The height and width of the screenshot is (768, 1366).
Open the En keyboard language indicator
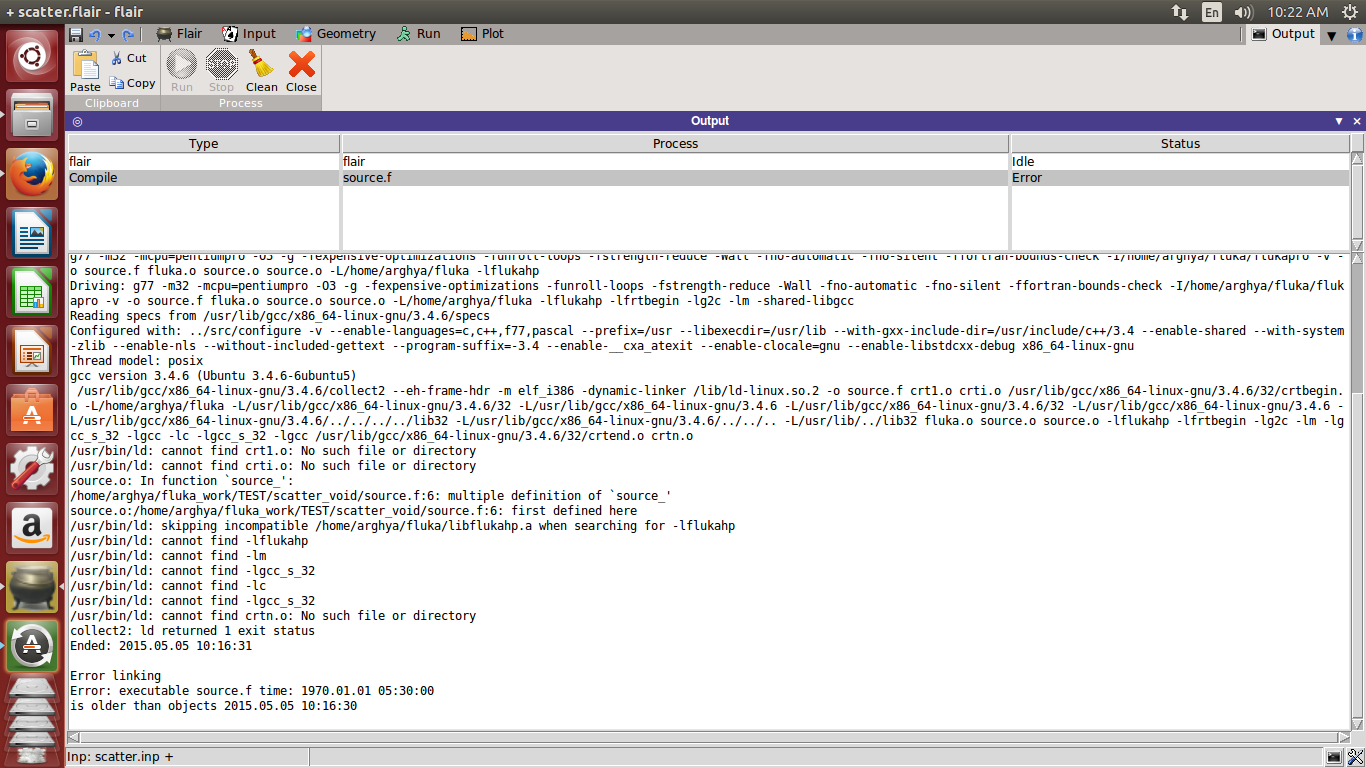pos(1212,12)
